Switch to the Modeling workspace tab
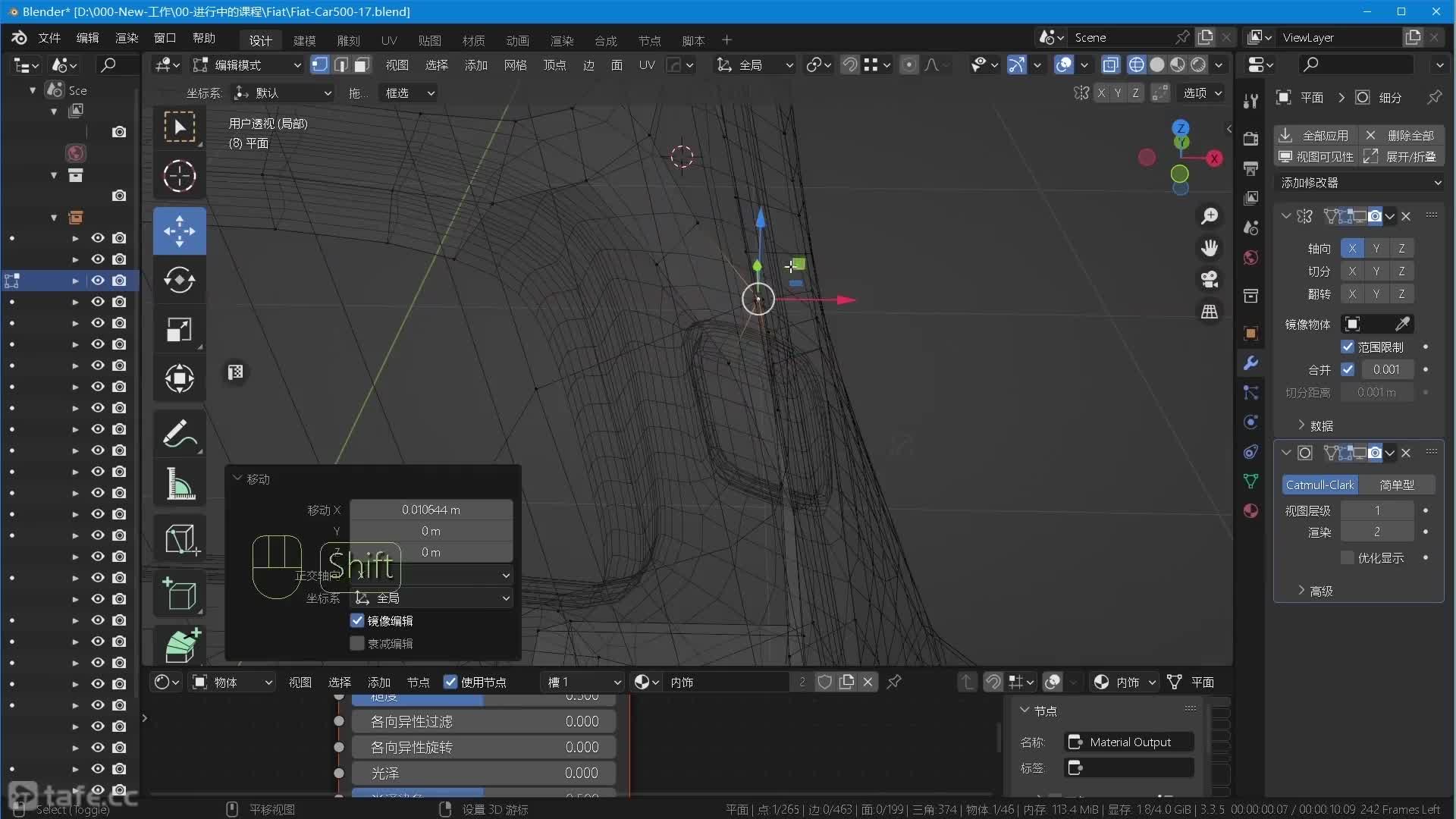The height and width of the screenshot is (819, 1456). point(304,40)
